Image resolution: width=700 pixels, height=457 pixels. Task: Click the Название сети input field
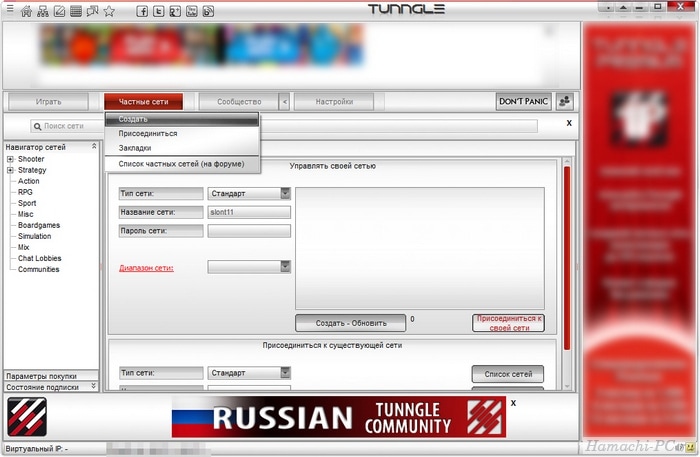(x=249, y=212)
